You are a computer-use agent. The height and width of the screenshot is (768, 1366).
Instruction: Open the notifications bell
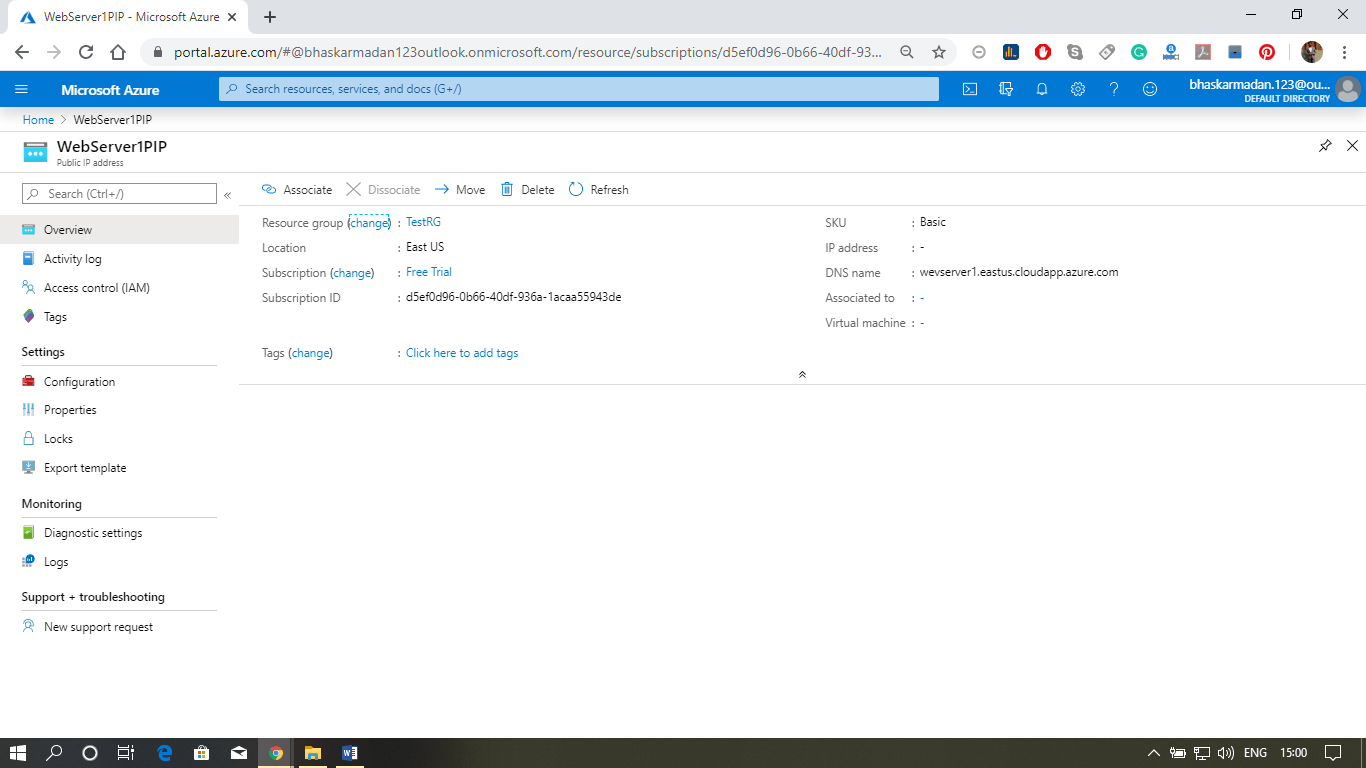tap(1042, 89)
